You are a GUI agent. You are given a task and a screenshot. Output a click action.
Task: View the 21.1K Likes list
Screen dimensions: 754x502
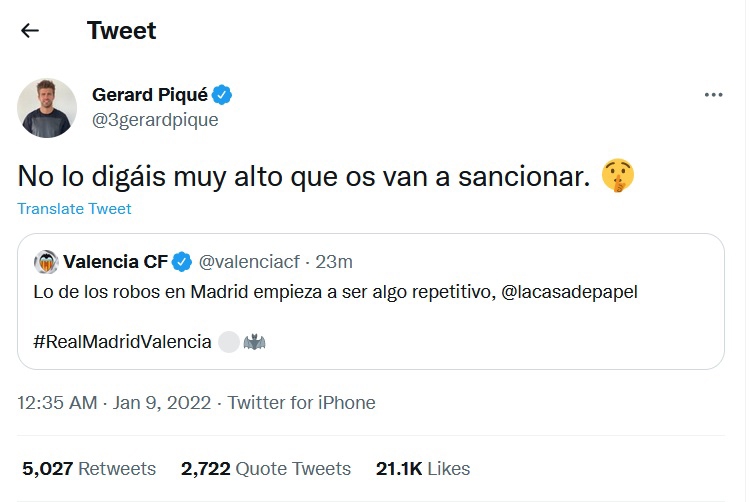tap(423, 468)
